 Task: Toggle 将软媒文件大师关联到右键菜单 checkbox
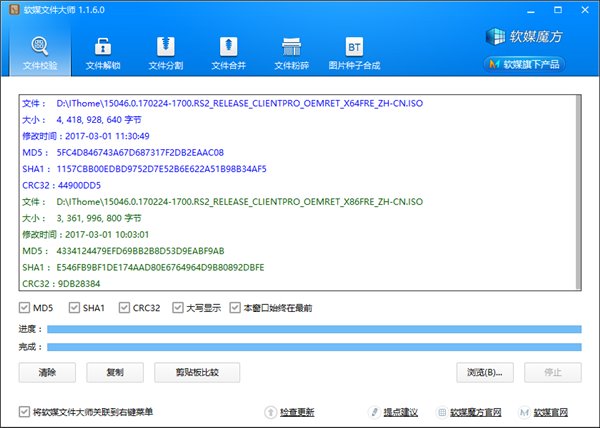click(24, 412)
